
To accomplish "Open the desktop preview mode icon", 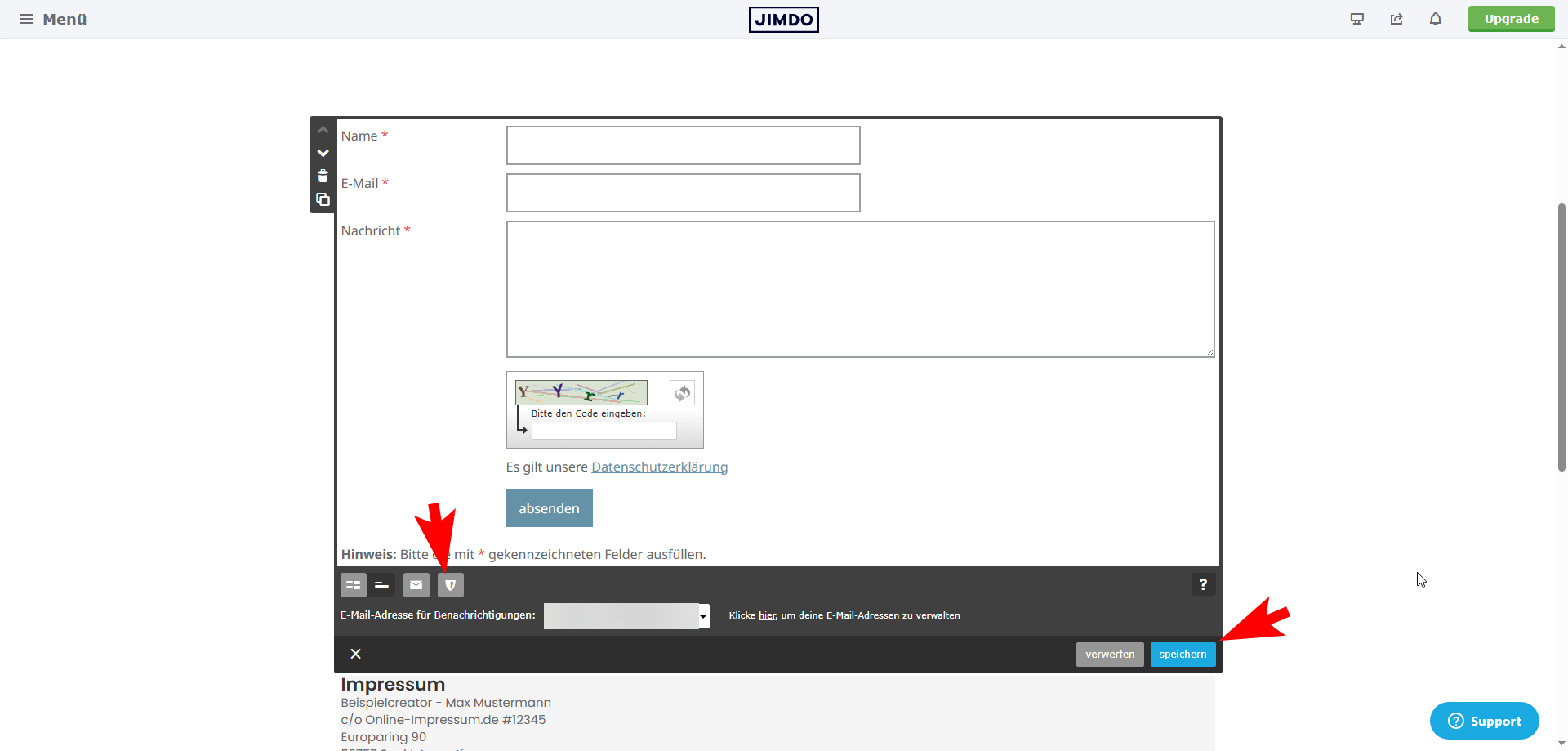I will click(x=1357, y=19).
